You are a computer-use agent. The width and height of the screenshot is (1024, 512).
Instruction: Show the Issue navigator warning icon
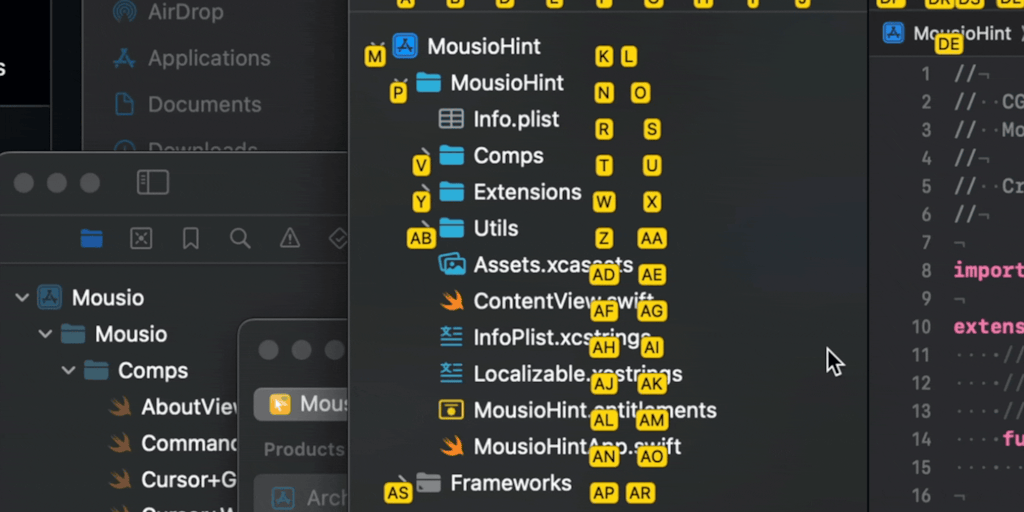290,238
